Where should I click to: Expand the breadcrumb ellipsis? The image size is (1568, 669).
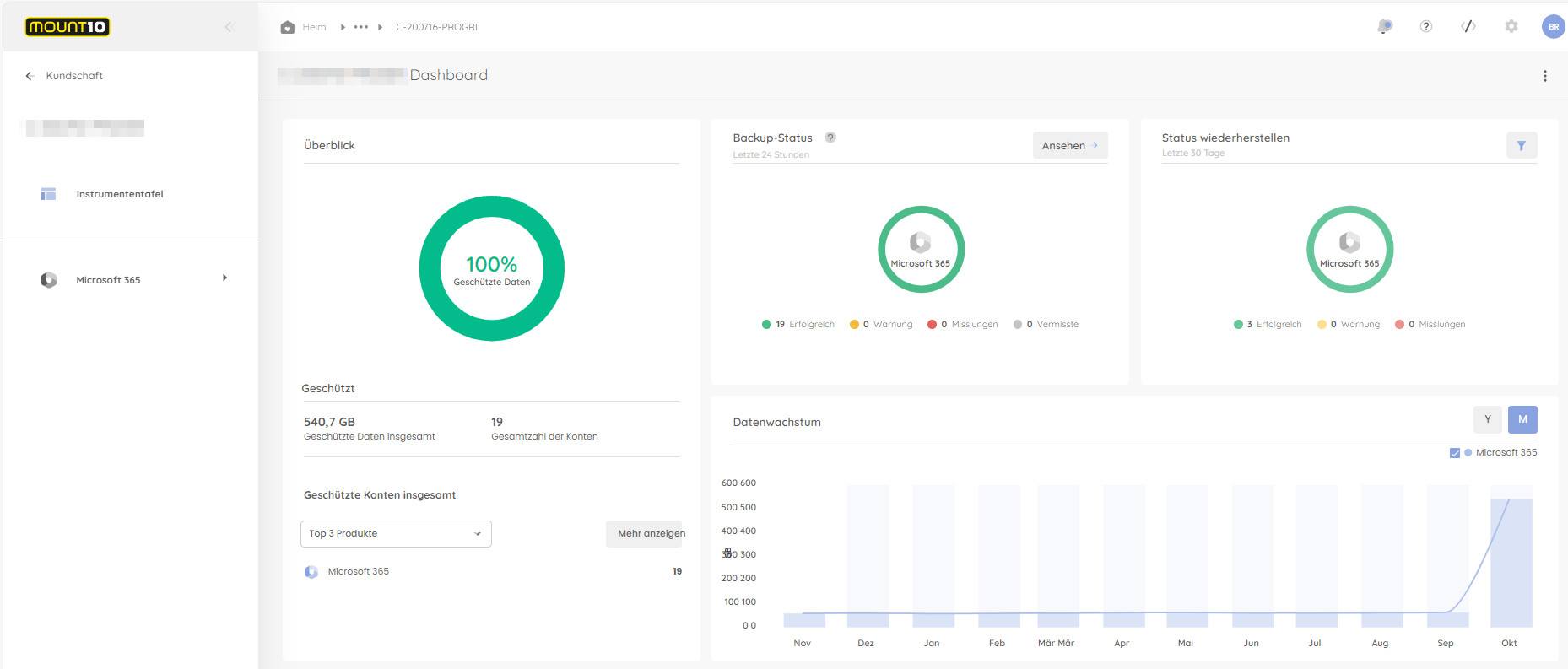coord(361,27)
